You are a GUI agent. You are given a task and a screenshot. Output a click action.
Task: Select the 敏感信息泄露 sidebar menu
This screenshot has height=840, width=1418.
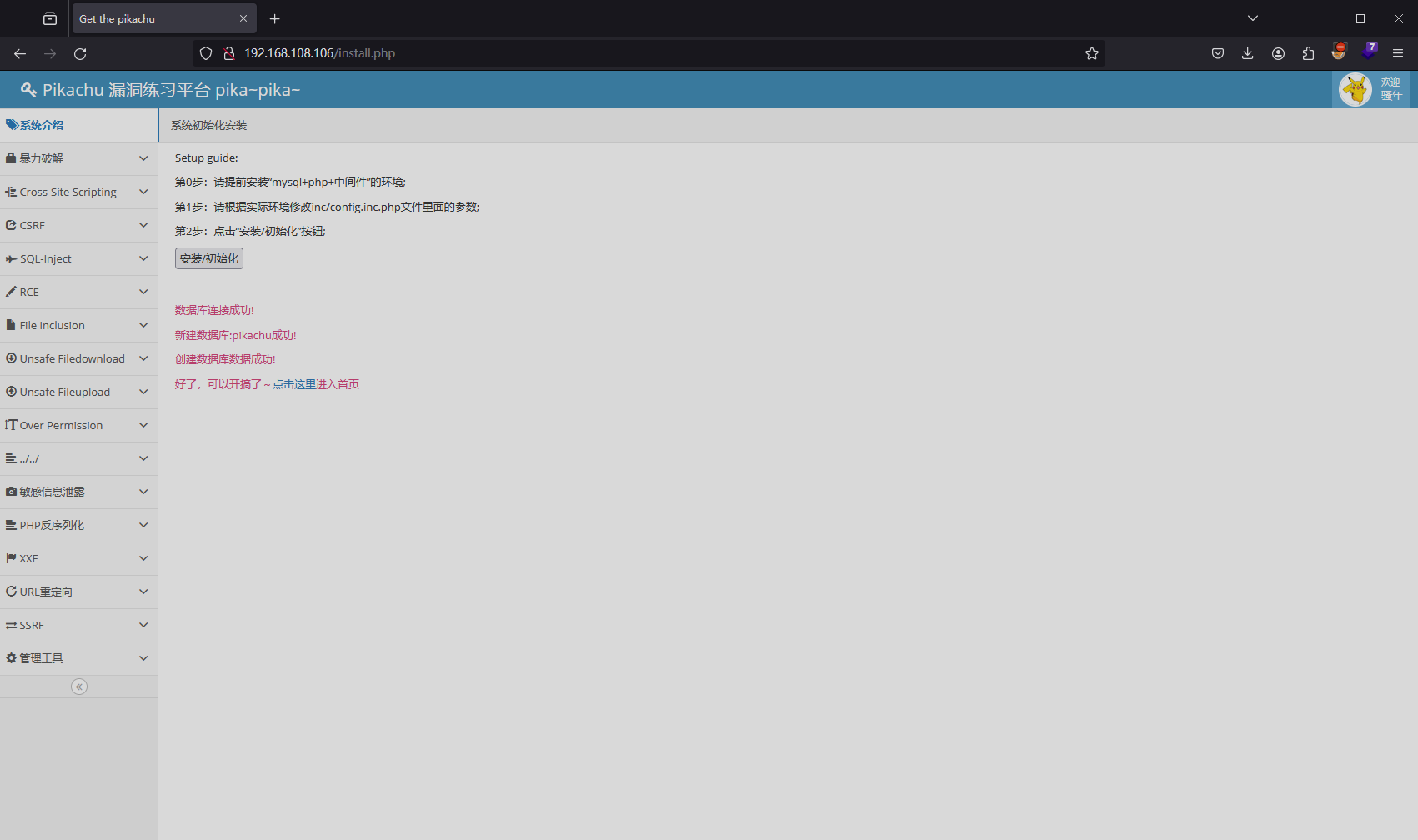pyautogui.click(x=78, y=492)
